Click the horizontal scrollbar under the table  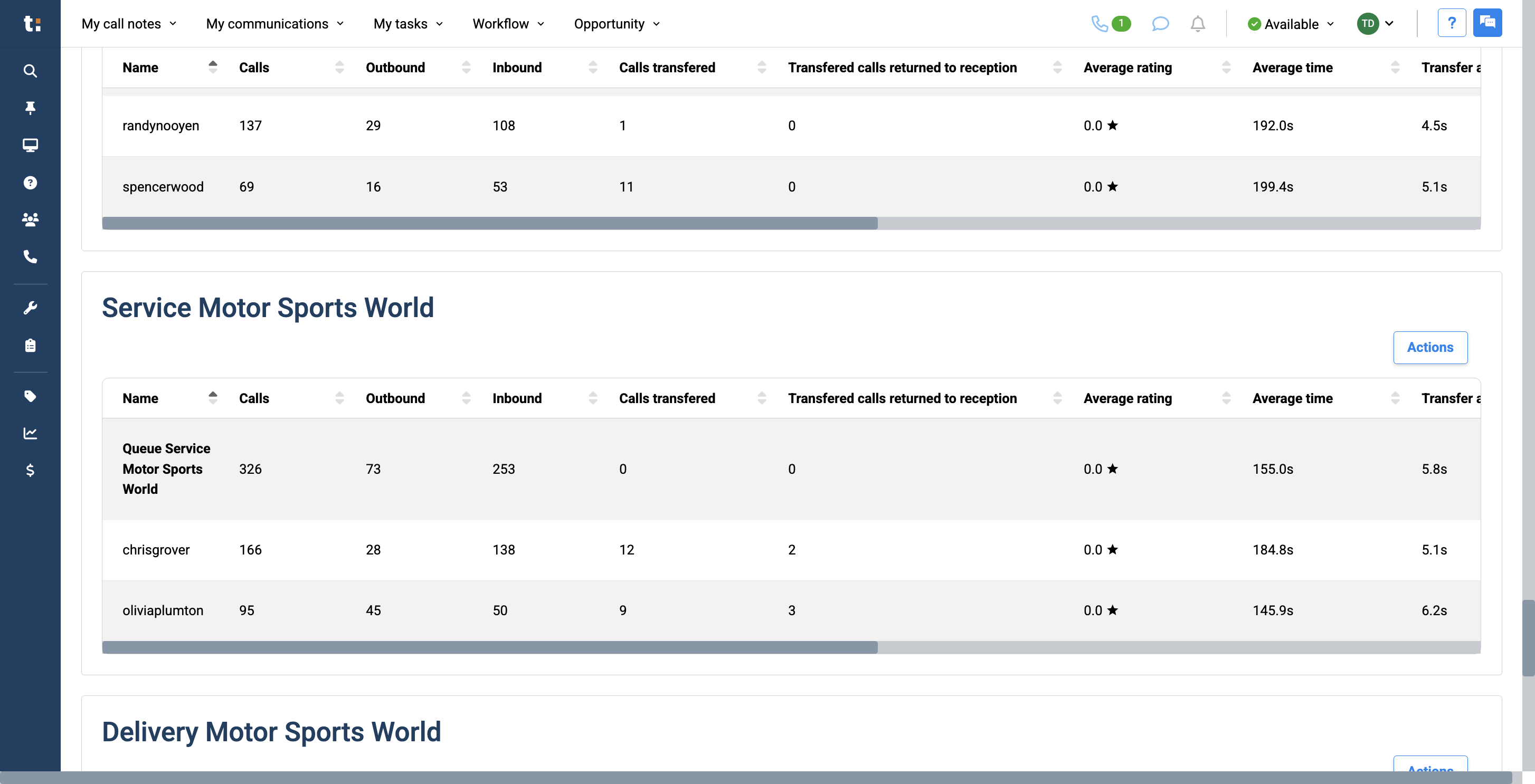pyautogui.click(x=490, y=647)
